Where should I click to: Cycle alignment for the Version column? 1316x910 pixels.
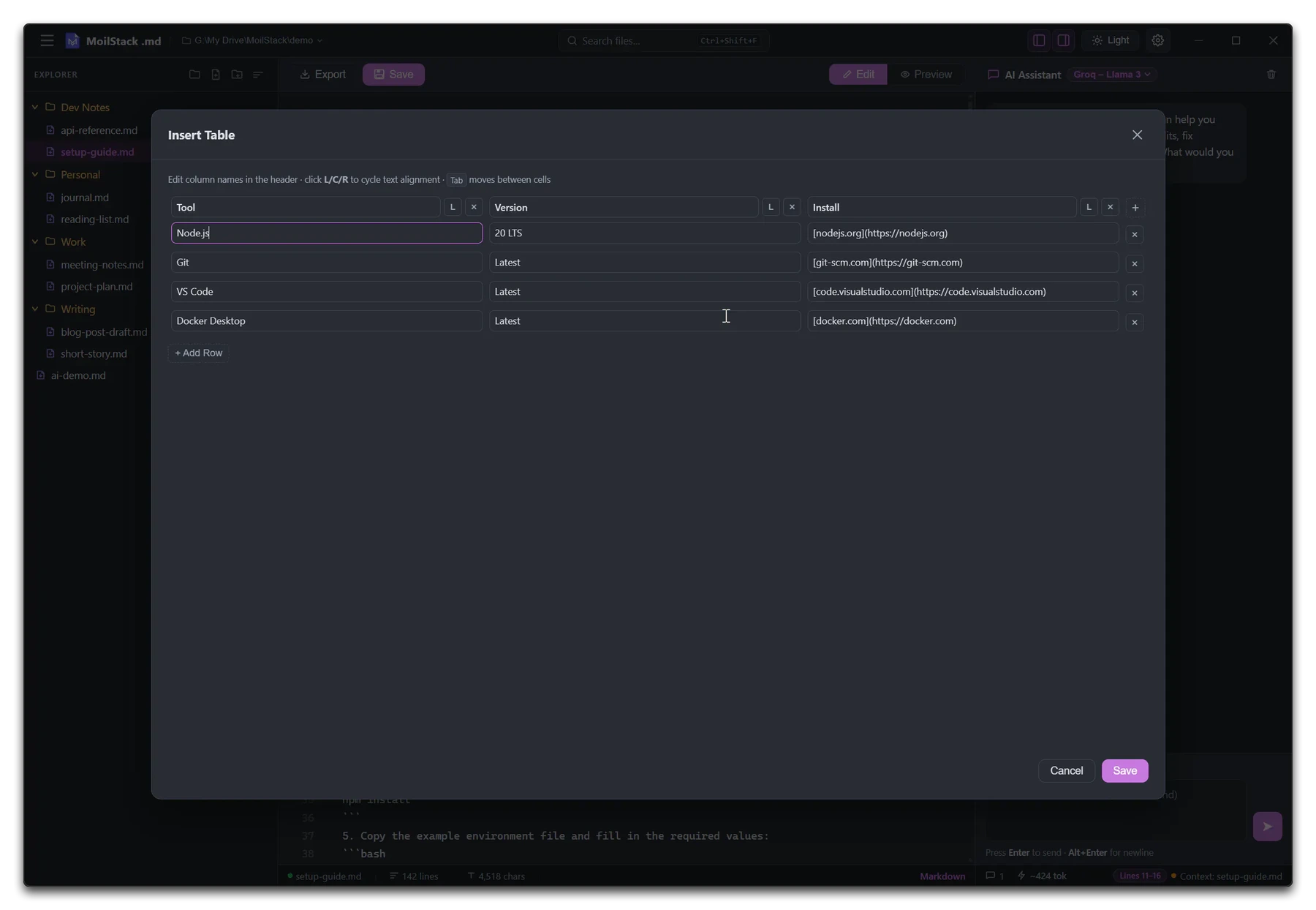(x=771, y=207)
